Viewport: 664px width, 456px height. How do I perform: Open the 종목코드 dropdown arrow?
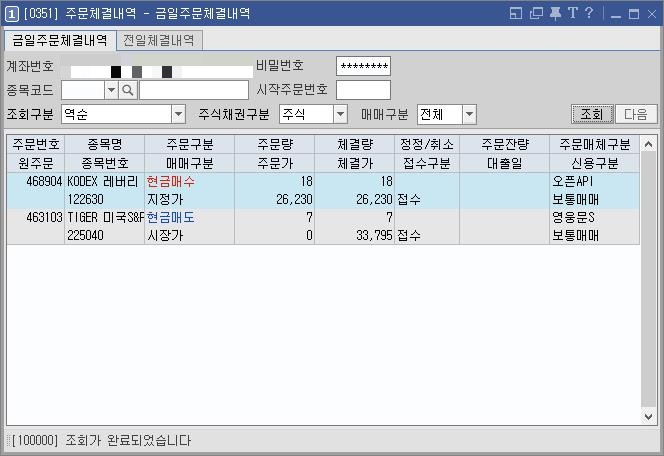pyautogui.click(x=111, y=90)
